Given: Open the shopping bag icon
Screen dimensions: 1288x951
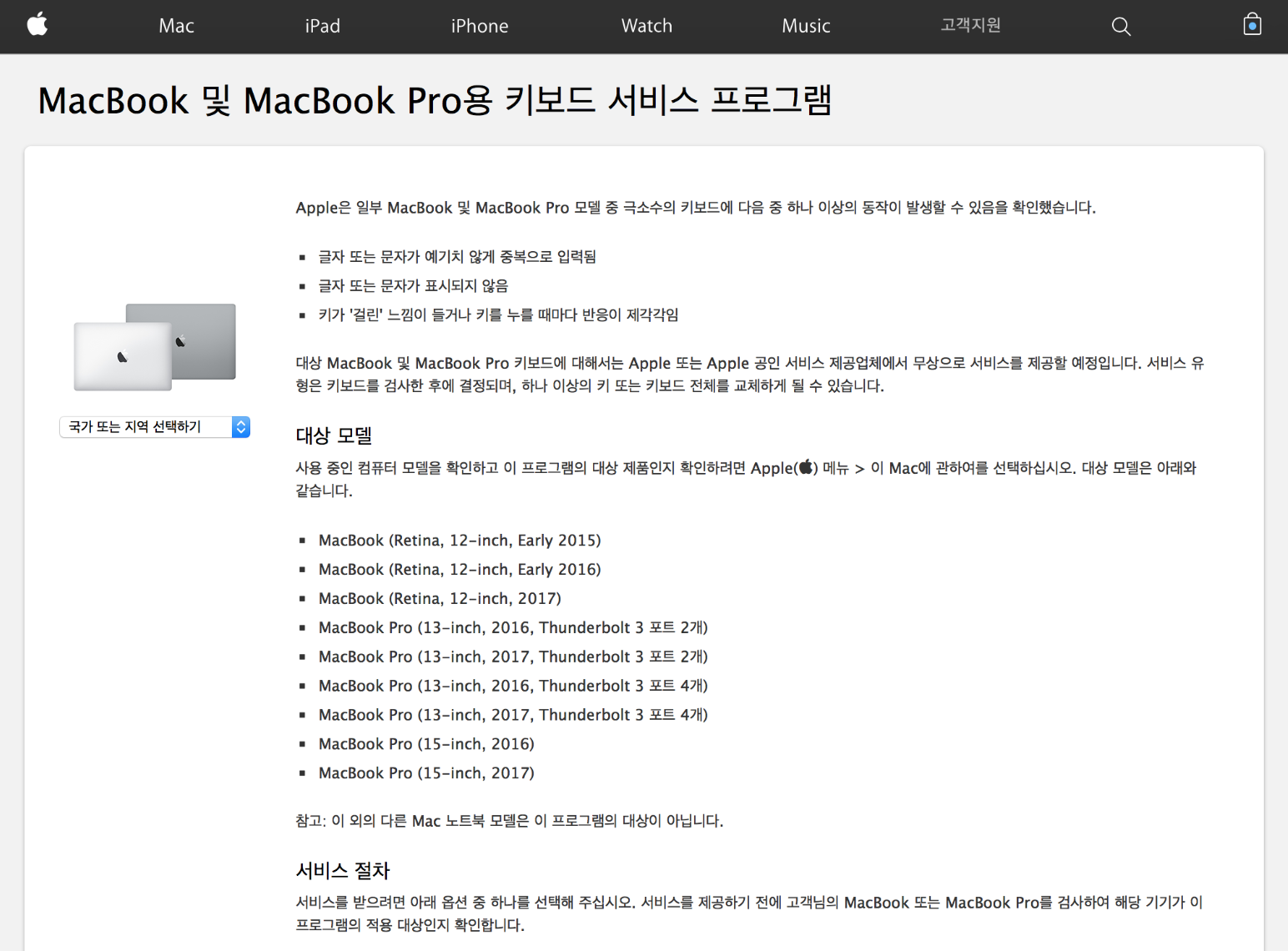Looking at the screenshot, I should coord(1251,25).
